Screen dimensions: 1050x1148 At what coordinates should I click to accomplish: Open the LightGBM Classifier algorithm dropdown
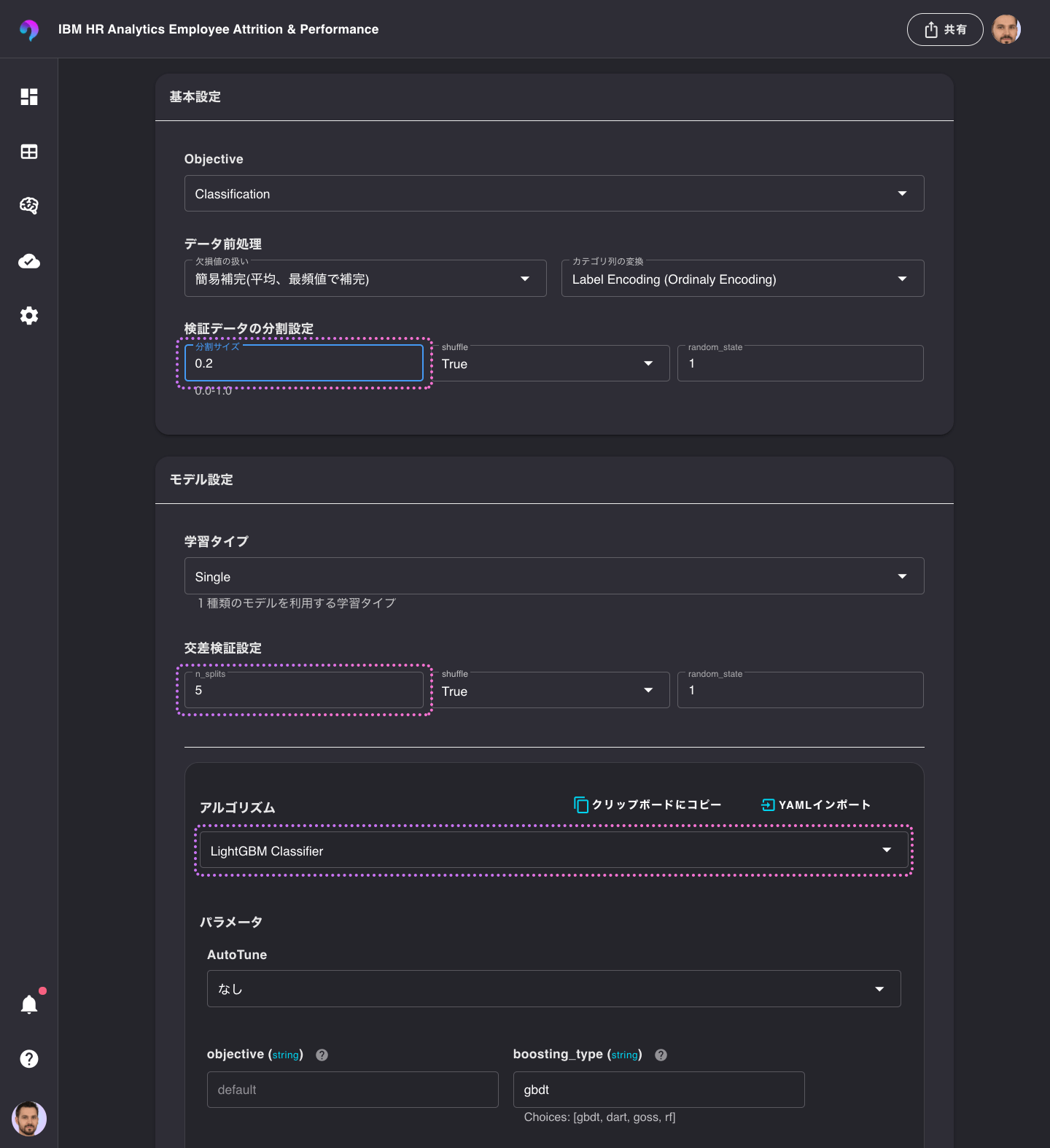[554, 850]
